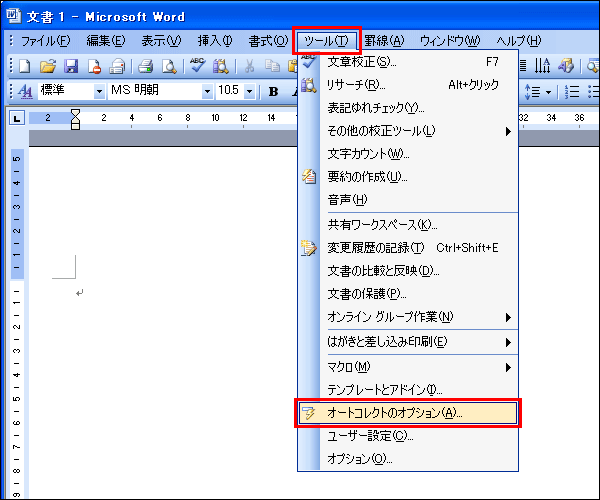
Task: Open the file Open folder icon
Action: coord(47,66)
